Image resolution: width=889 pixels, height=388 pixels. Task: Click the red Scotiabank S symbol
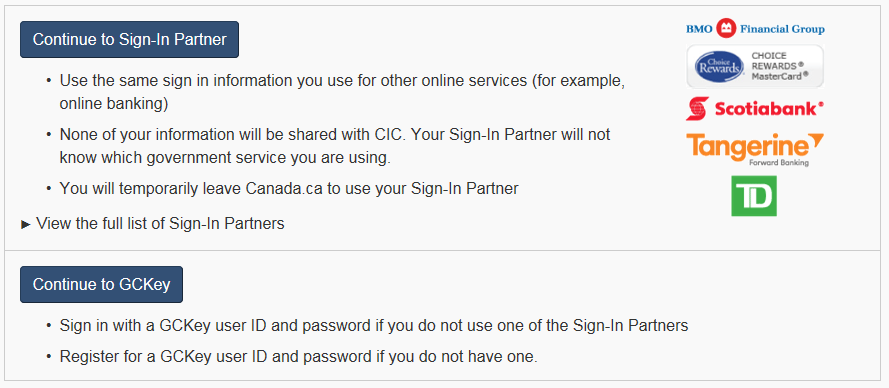point(698,108)
